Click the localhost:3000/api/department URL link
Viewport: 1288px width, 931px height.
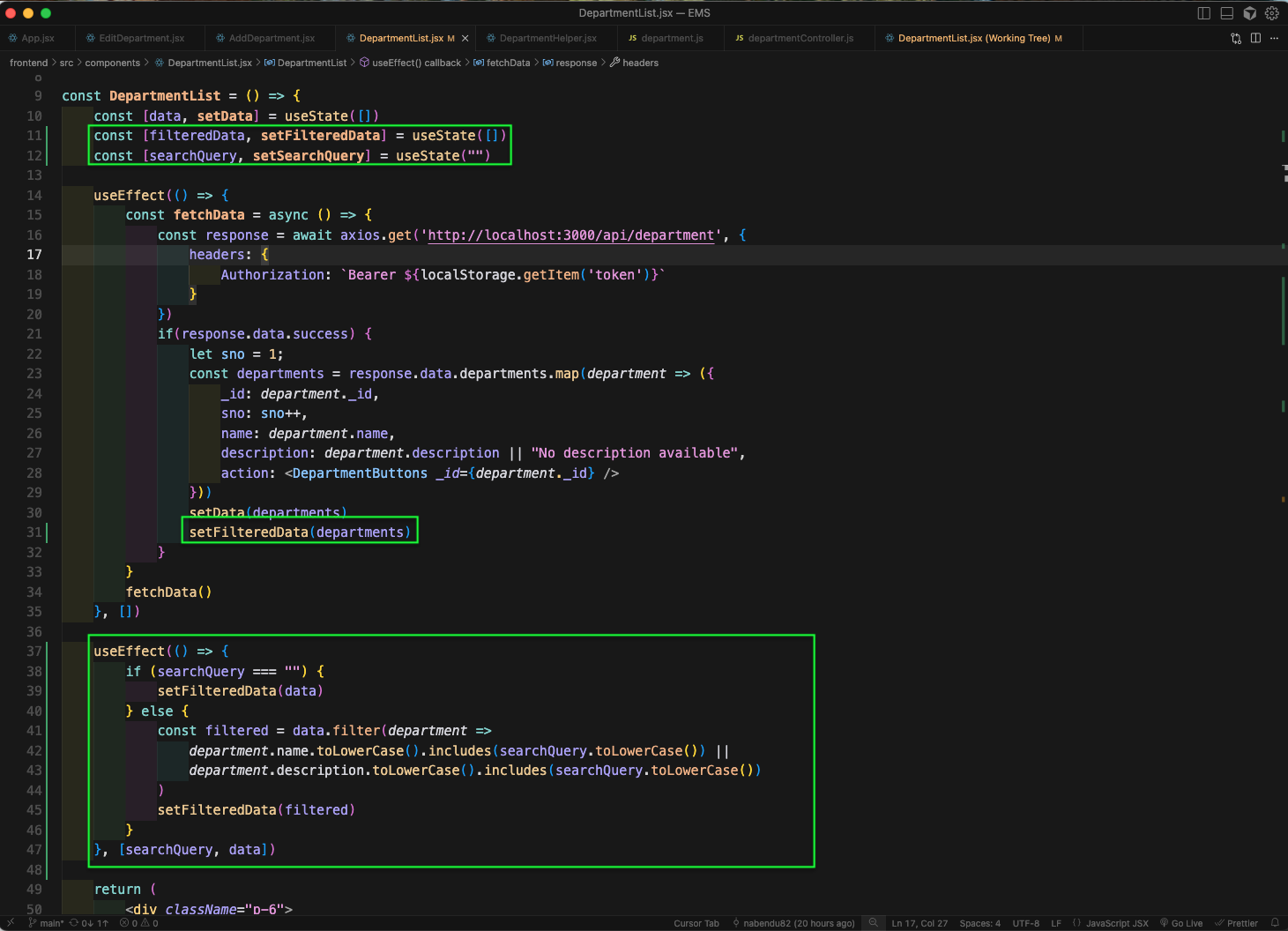click(570, 235)
